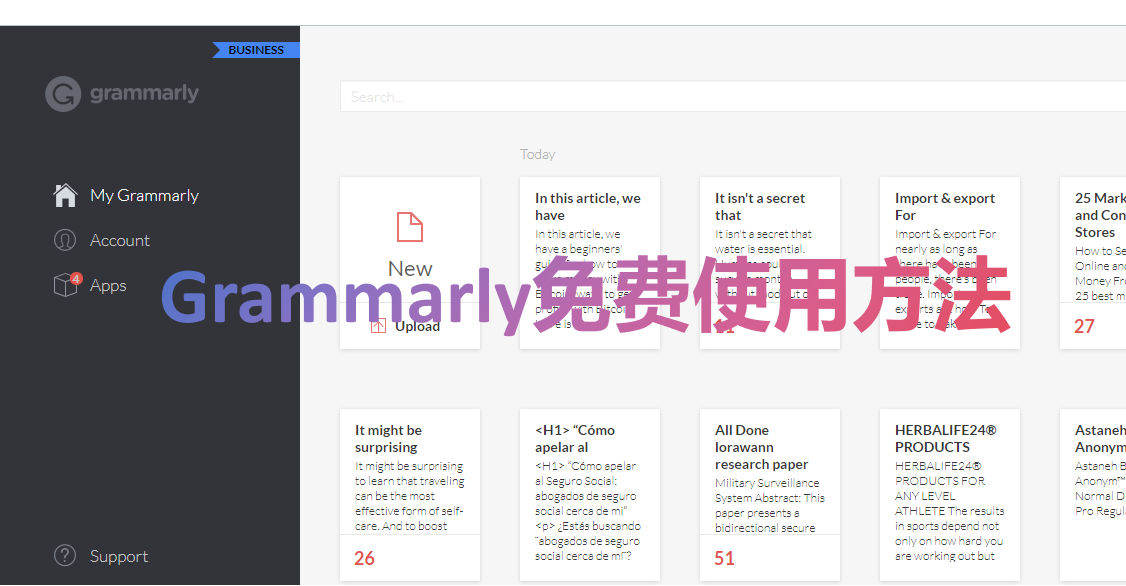Create a New document

[410, 246]
